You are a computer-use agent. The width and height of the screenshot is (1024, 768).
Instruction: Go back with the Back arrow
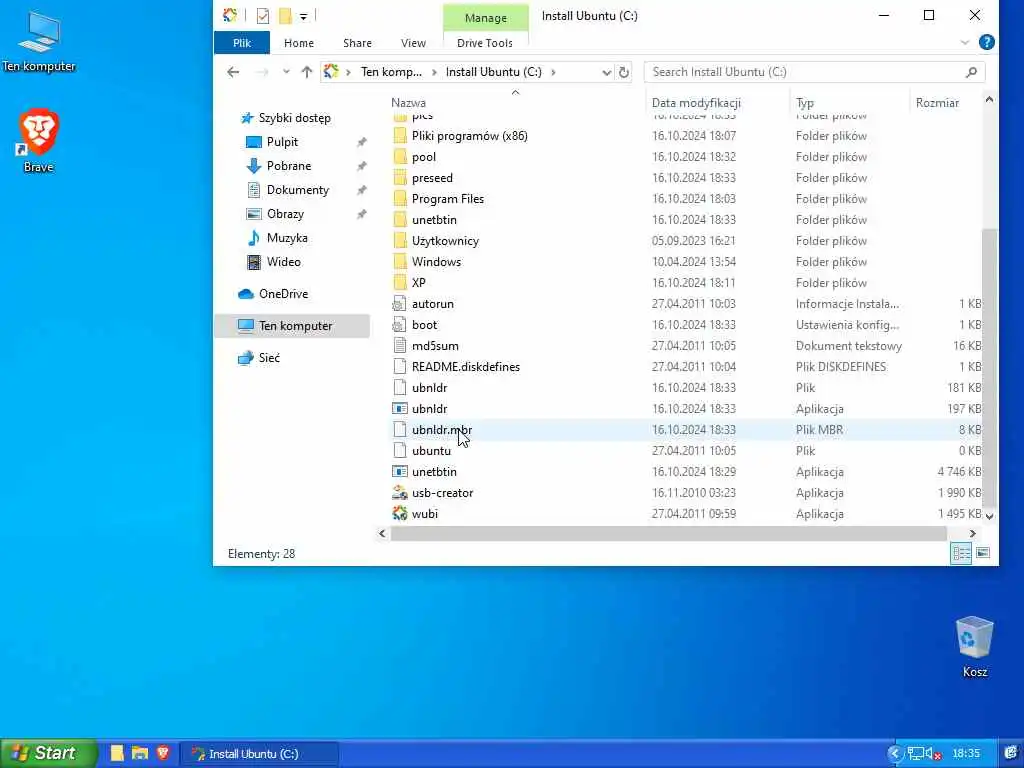point(233,72)
